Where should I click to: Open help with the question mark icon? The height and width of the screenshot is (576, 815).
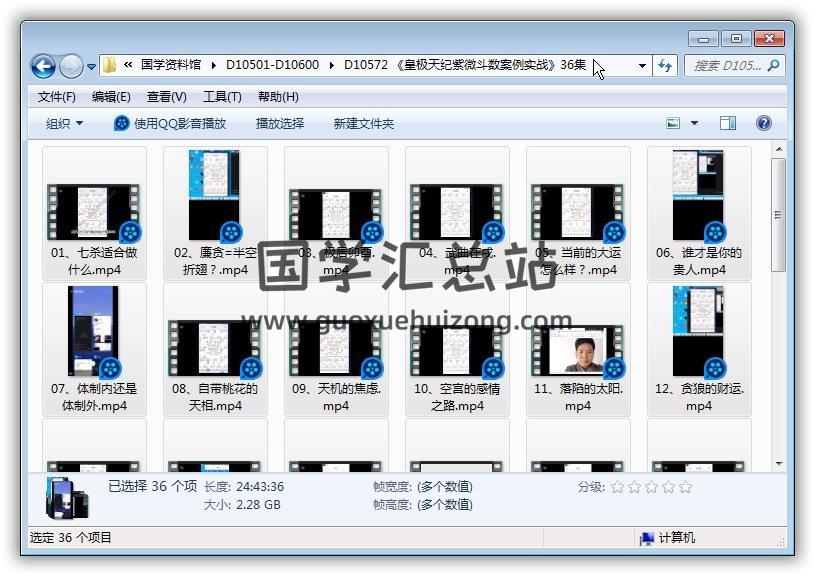[764, 123]
